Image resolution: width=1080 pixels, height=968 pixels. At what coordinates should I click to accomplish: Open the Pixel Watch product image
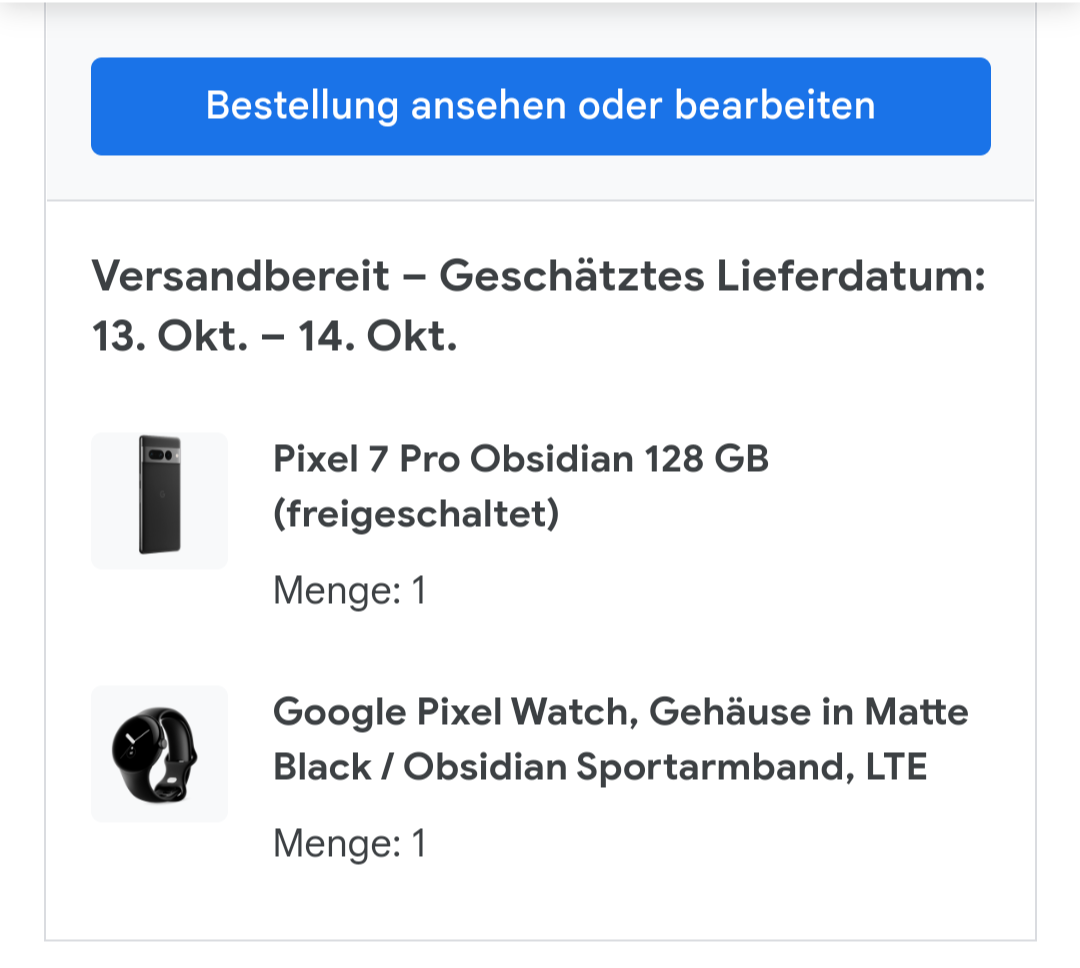pyautogui.click(x=159, y=753)
